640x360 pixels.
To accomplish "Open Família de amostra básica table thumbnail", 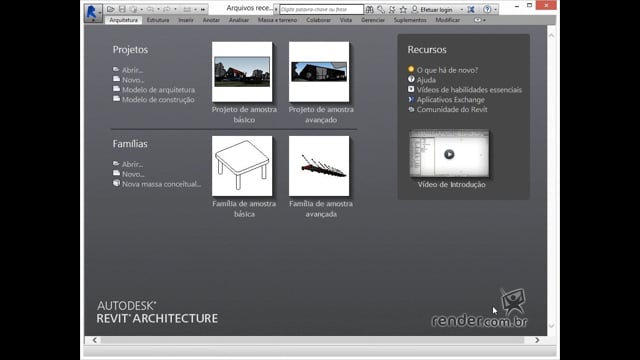I will point(242,166).
